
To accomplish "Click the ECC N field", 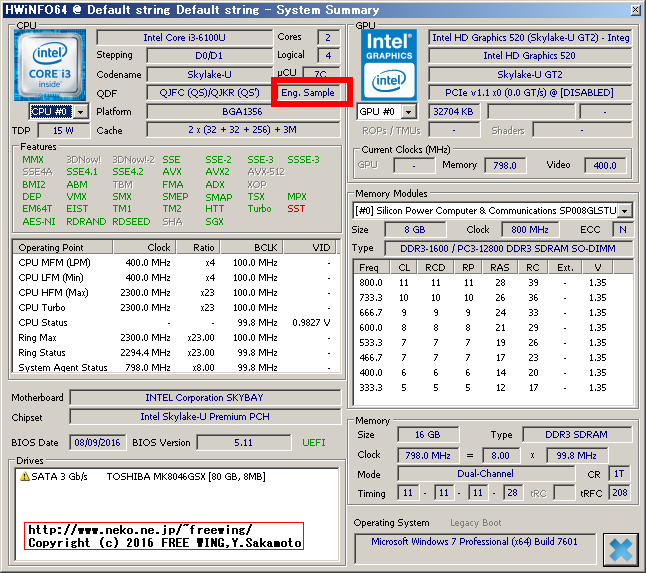I will pos(623,229).
